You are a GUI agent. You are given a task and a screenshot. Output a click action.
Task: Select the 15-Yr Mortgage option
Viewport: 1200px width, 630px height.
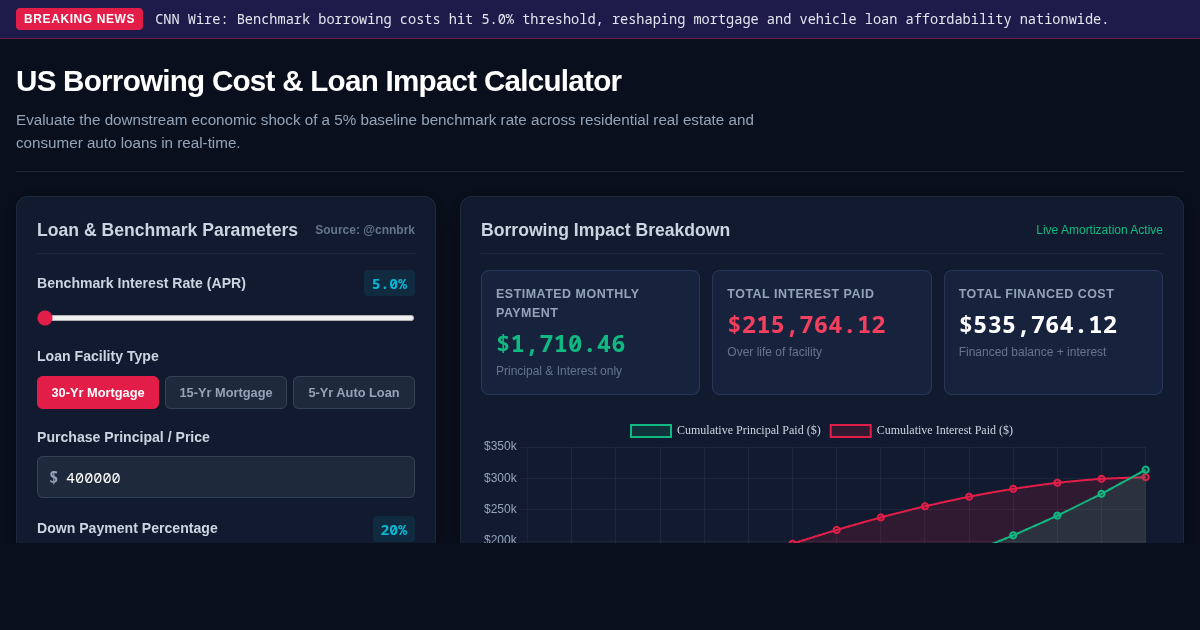click(x=226, y=392)
